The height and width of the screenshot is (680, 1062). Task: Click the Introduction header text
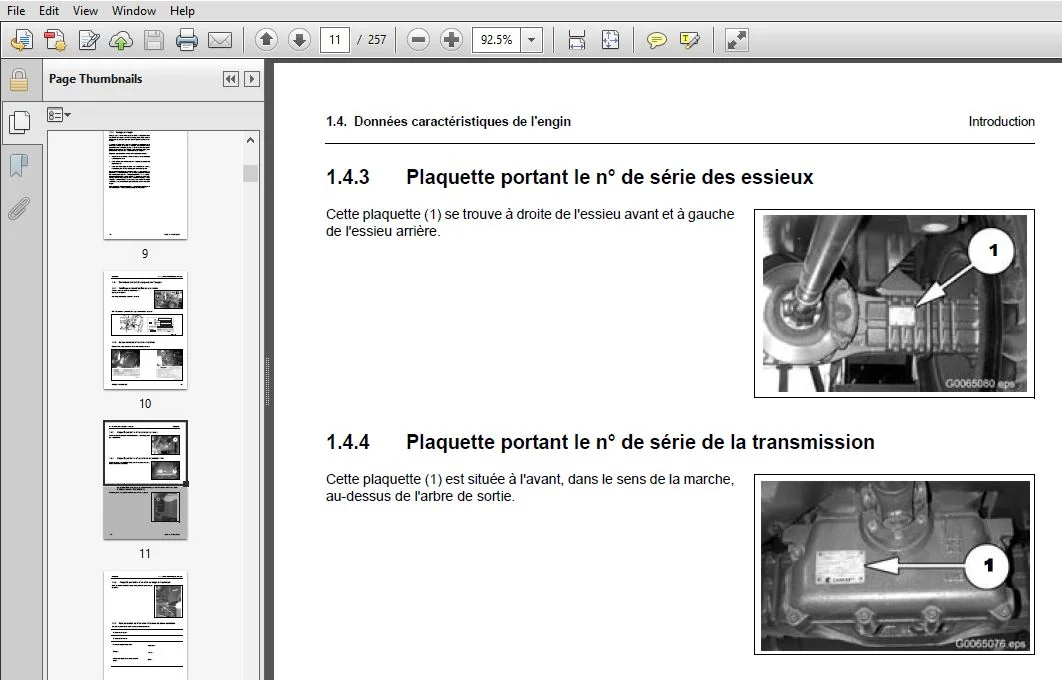click(x=1001, y=121)
